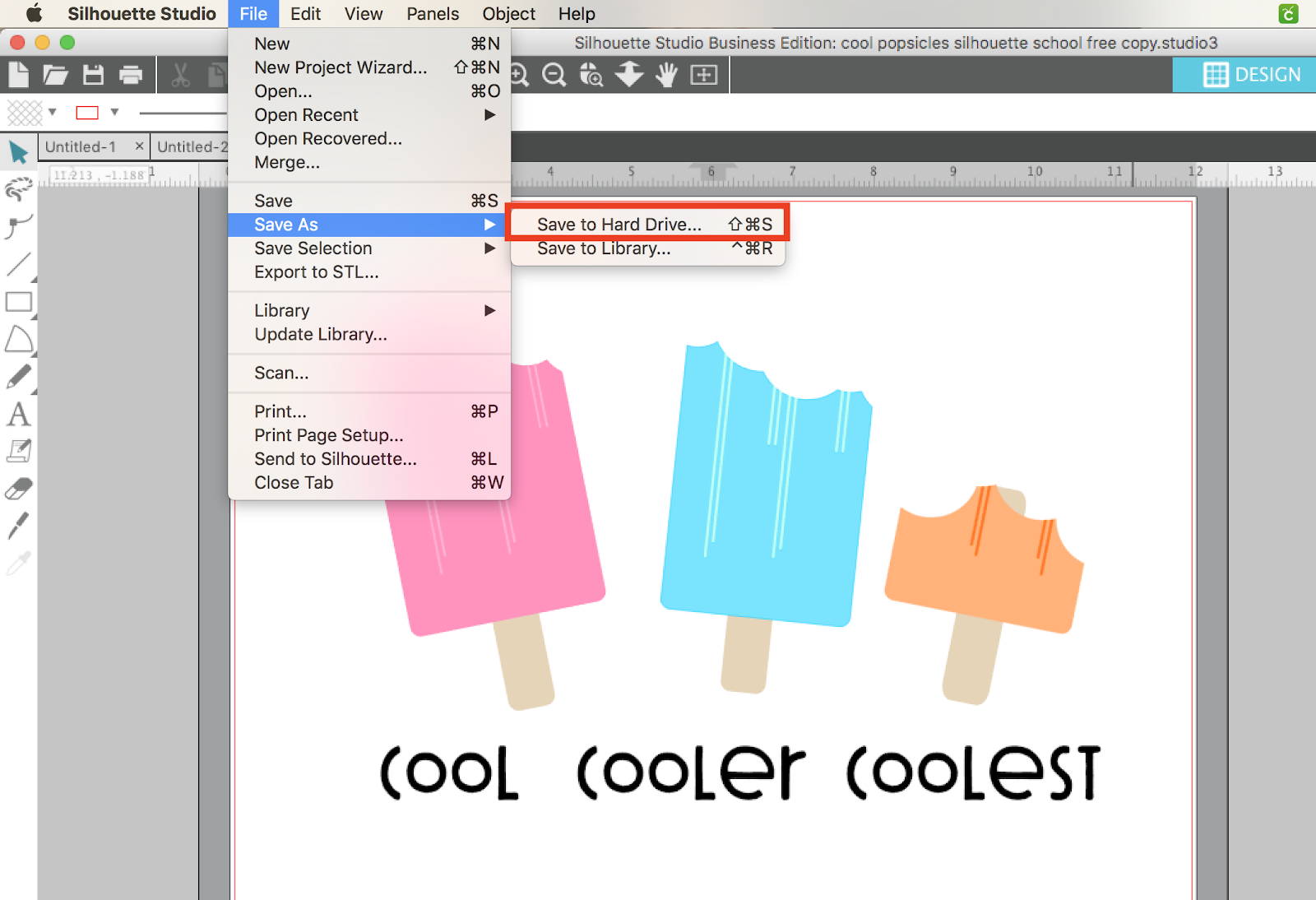The width and height of the screenshot is (1316, 900).
Task: Click the Print toolbar icon
Action: point(131,75)
